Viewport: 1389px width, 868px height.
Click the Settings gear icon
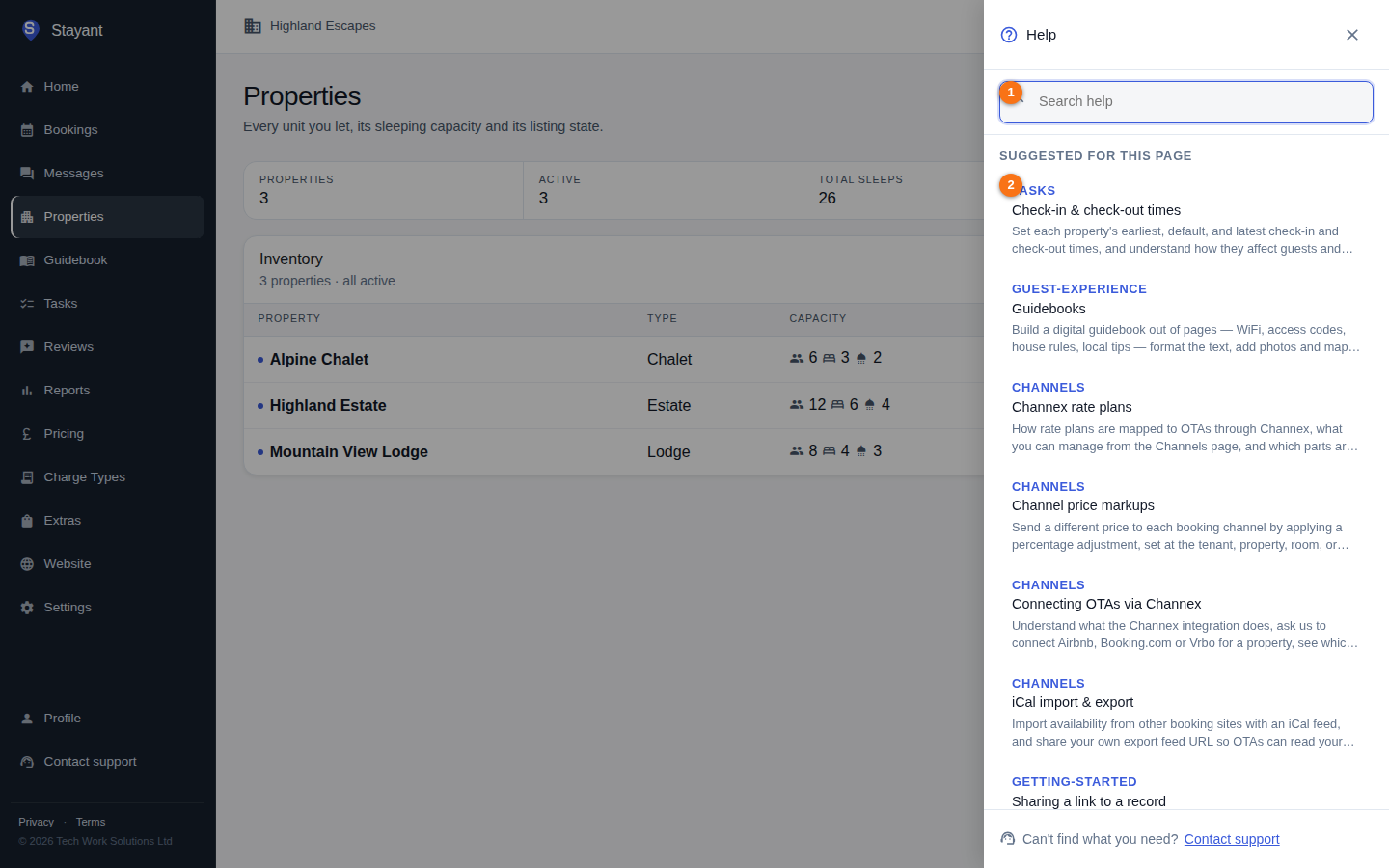click(27, 608)
